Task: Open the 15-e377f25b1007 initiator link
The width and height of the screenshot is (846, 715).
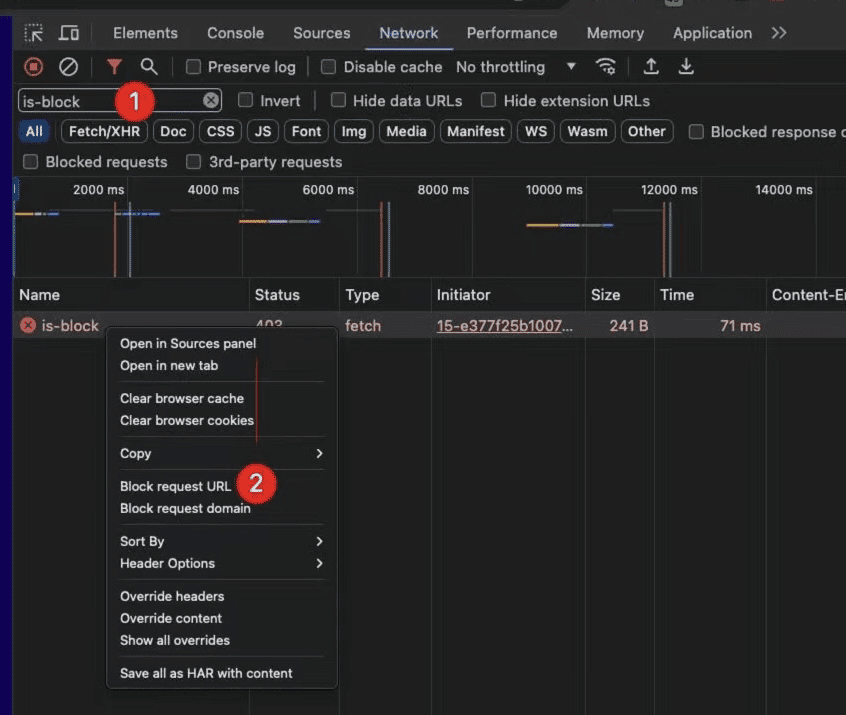Action: 505,325
